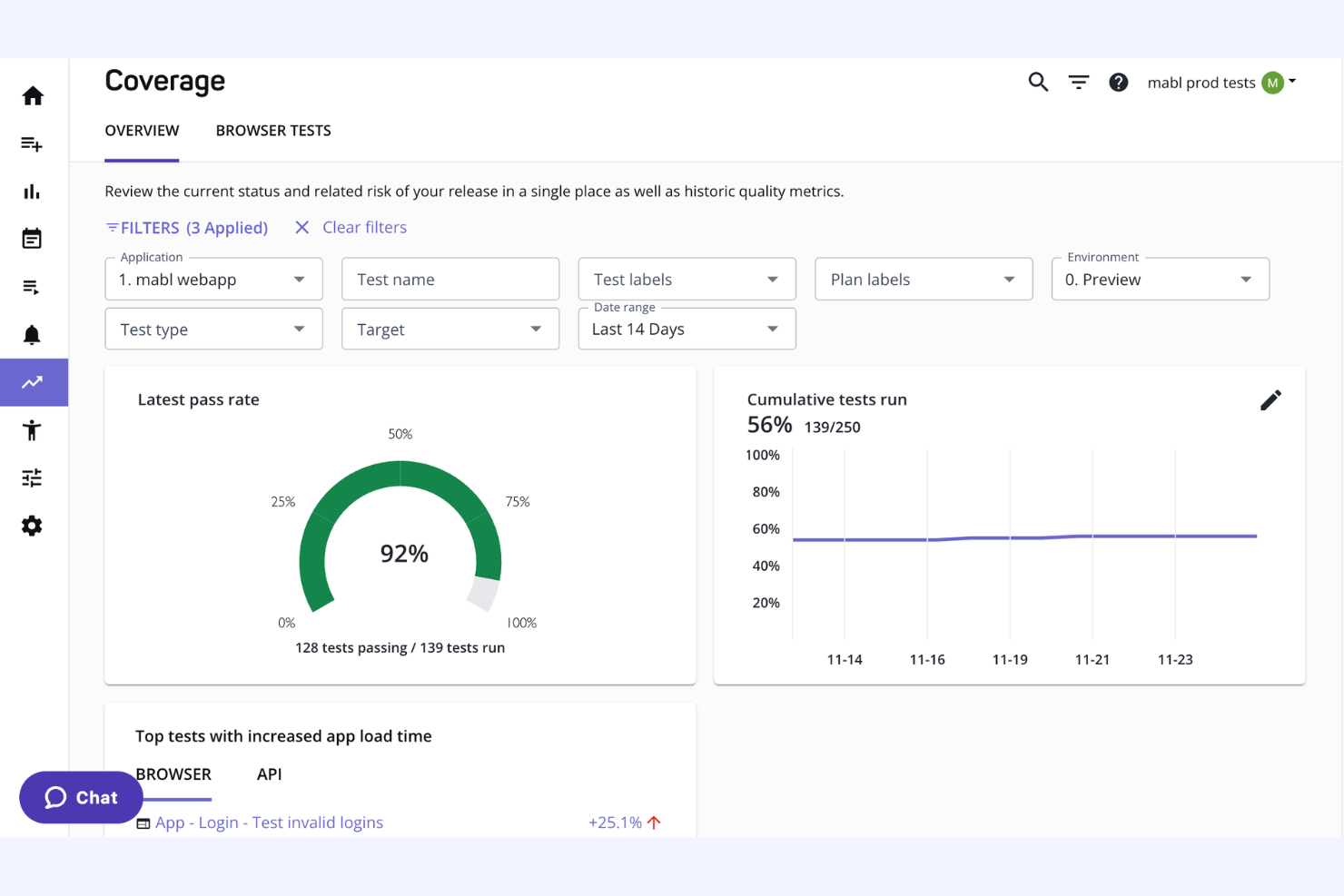Viewport: 1344px width, 896px height.
Task: Select the Test Runs list icon
Action: 32,287
